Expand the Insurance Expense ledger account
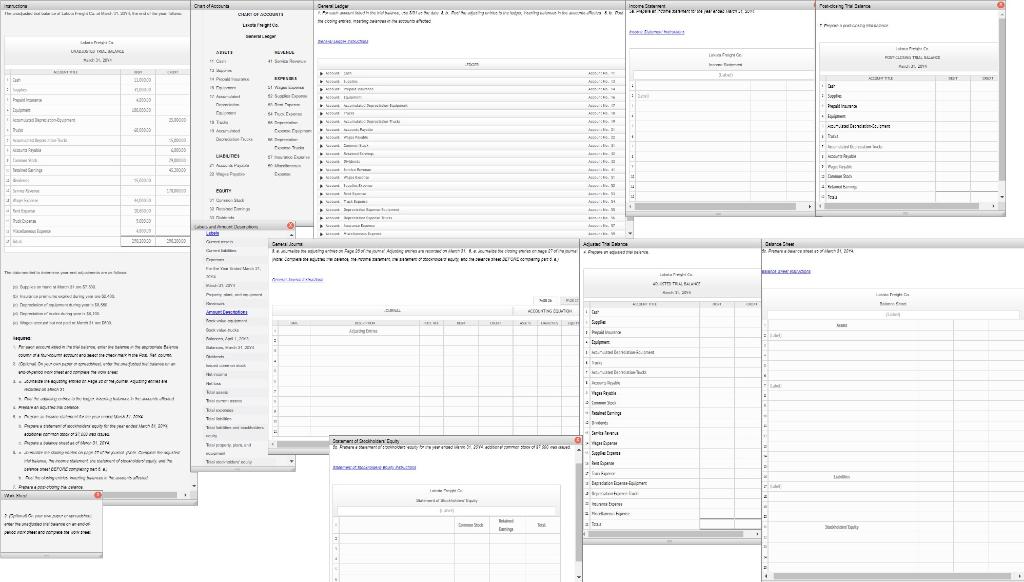The width and height of the screenshot is (1024, 582). click(x=321, y=226)
